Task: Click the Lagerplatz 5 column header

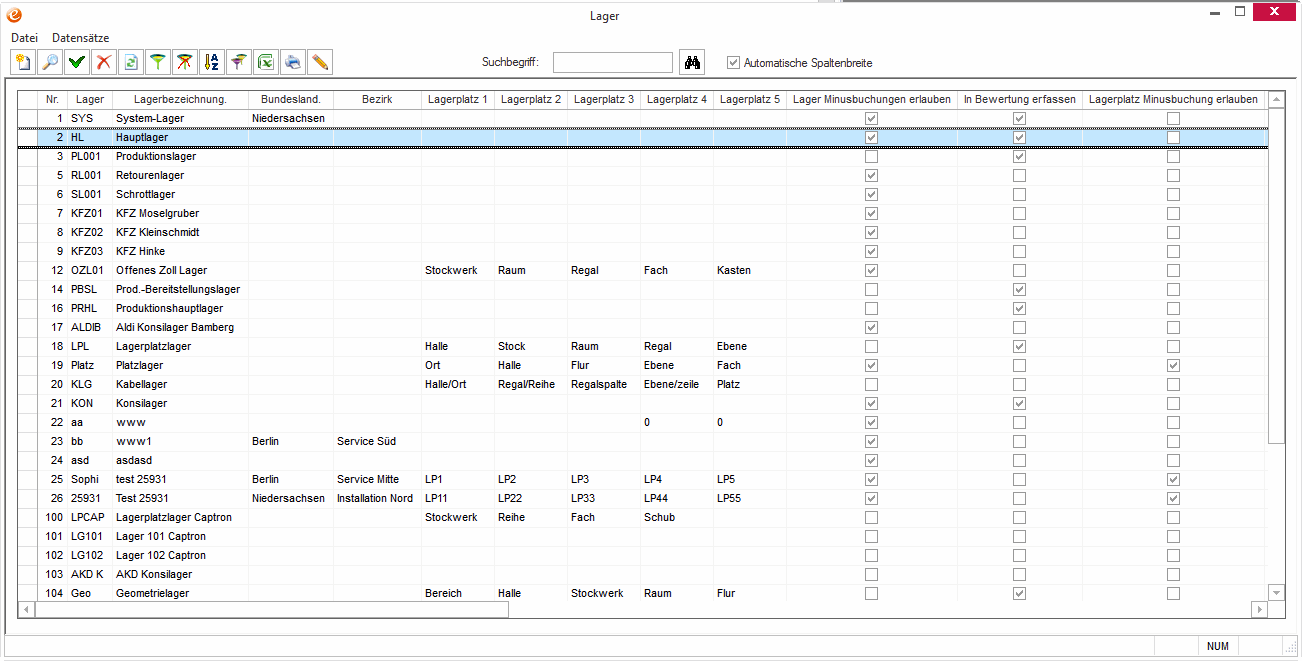Action: pos(750,99)
